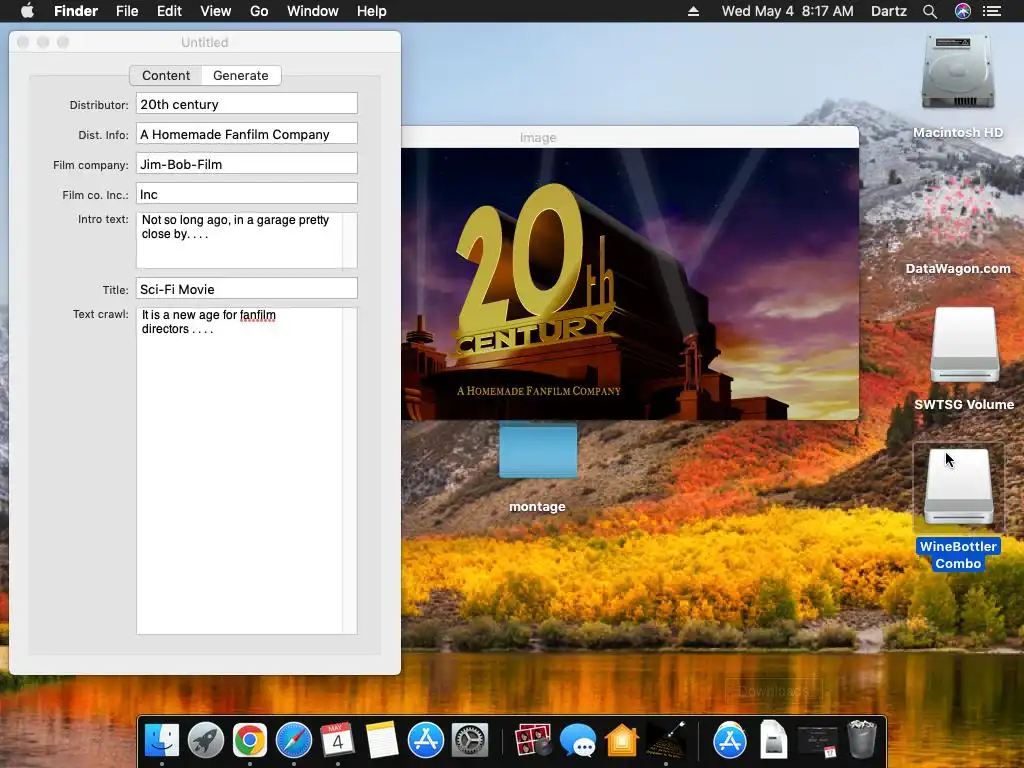Click the 20th Century preview image
The width and height of the screenshot is (1024, 768).
coord(630,283)
